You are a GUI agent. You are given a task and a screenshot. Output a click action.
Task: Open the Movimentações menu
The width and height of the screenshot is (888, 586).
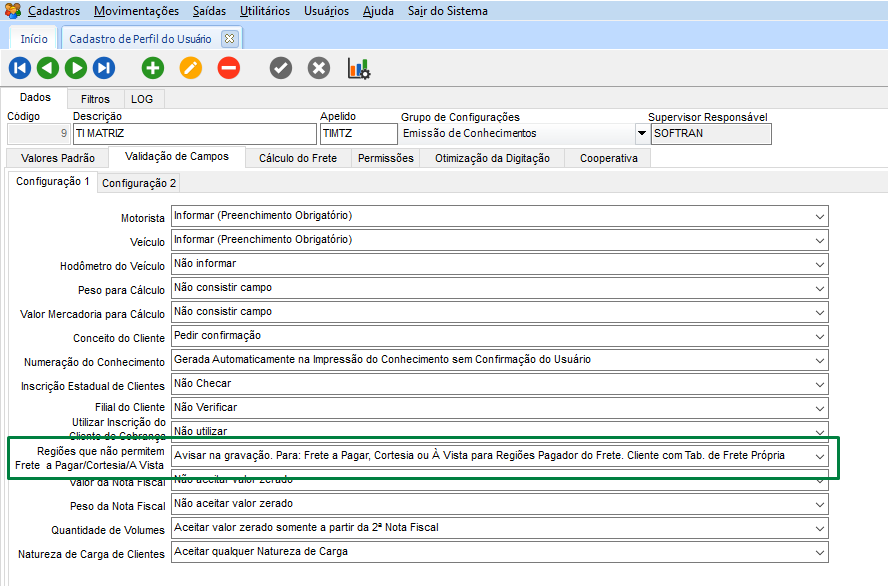coord(136,11)
